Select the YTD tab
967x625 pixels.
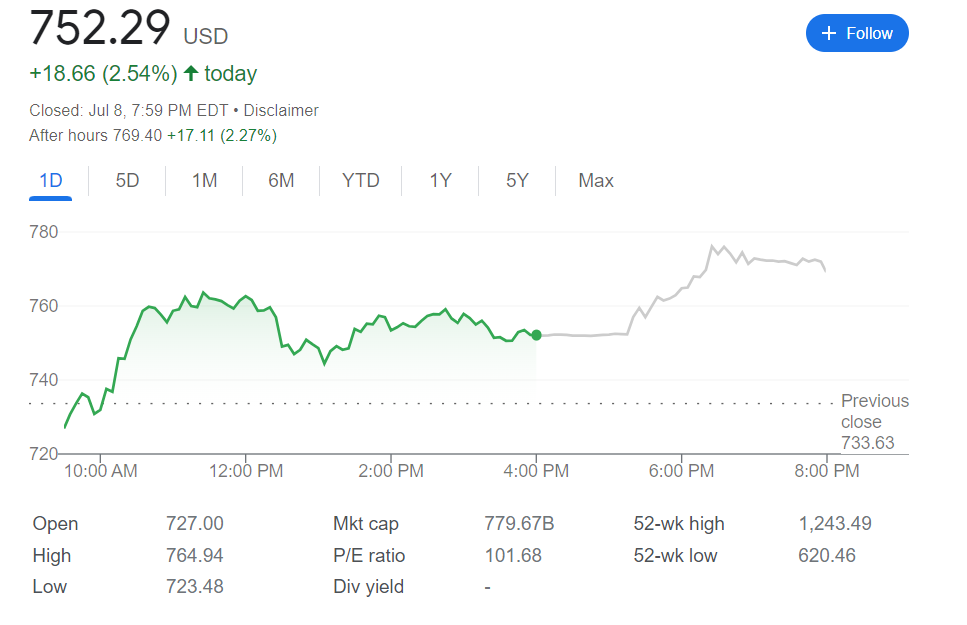[360, 181]
